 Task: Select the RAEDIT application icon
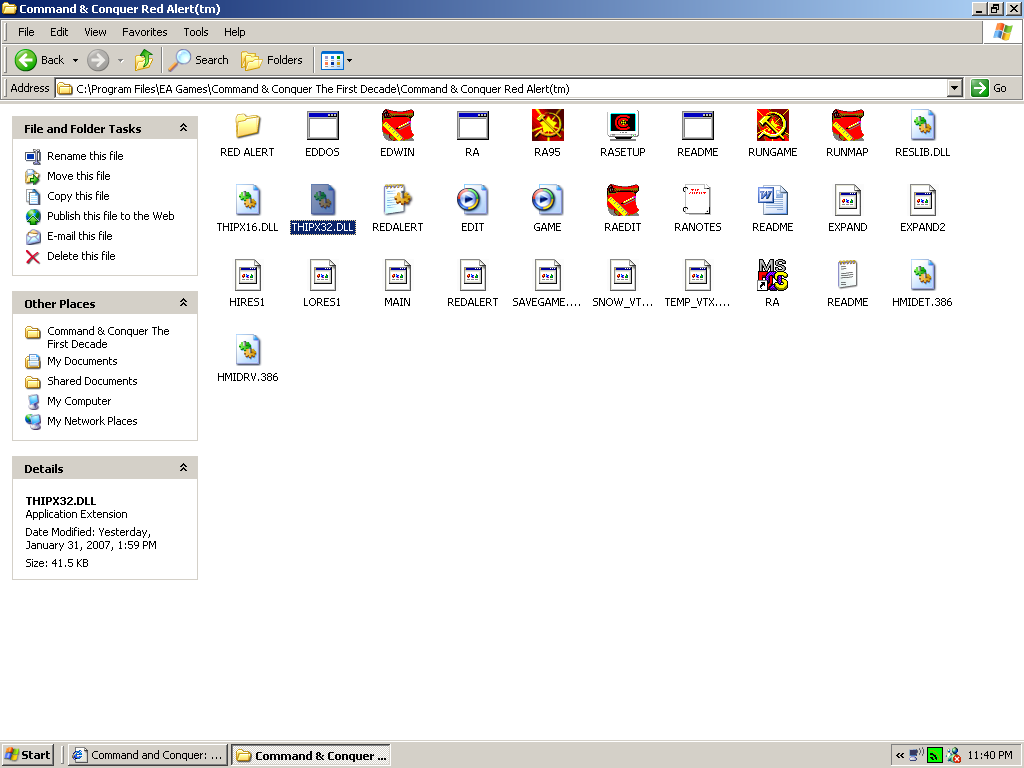(622, 201)
